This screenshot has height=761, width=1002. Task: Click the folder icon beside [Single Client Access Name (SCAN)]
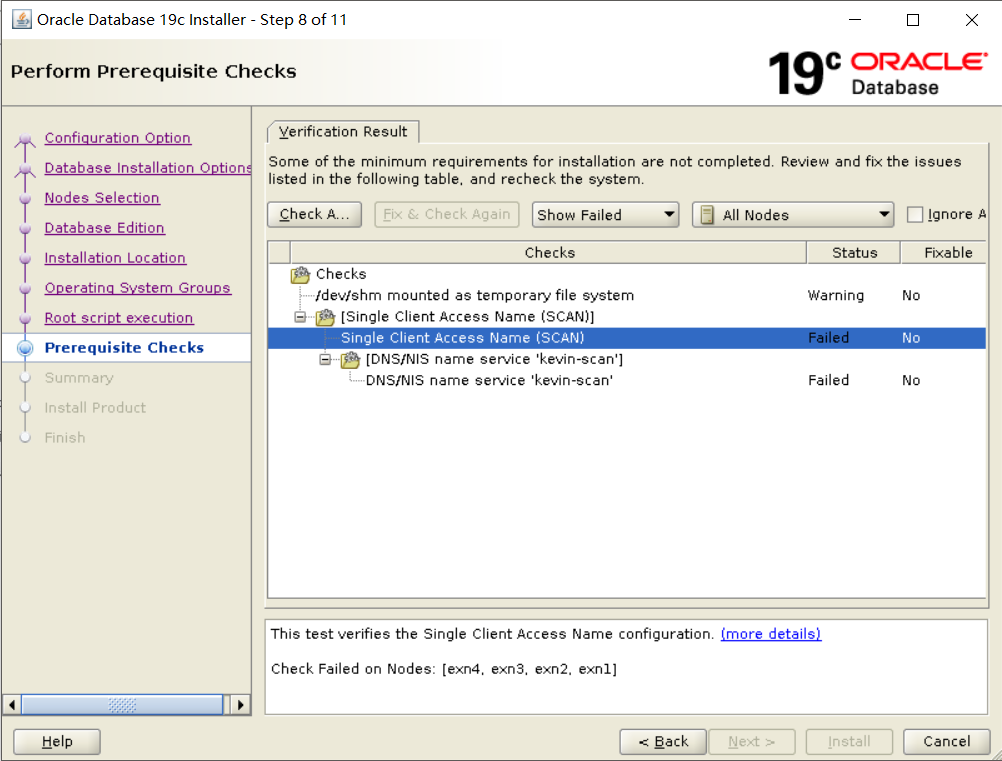325,317
